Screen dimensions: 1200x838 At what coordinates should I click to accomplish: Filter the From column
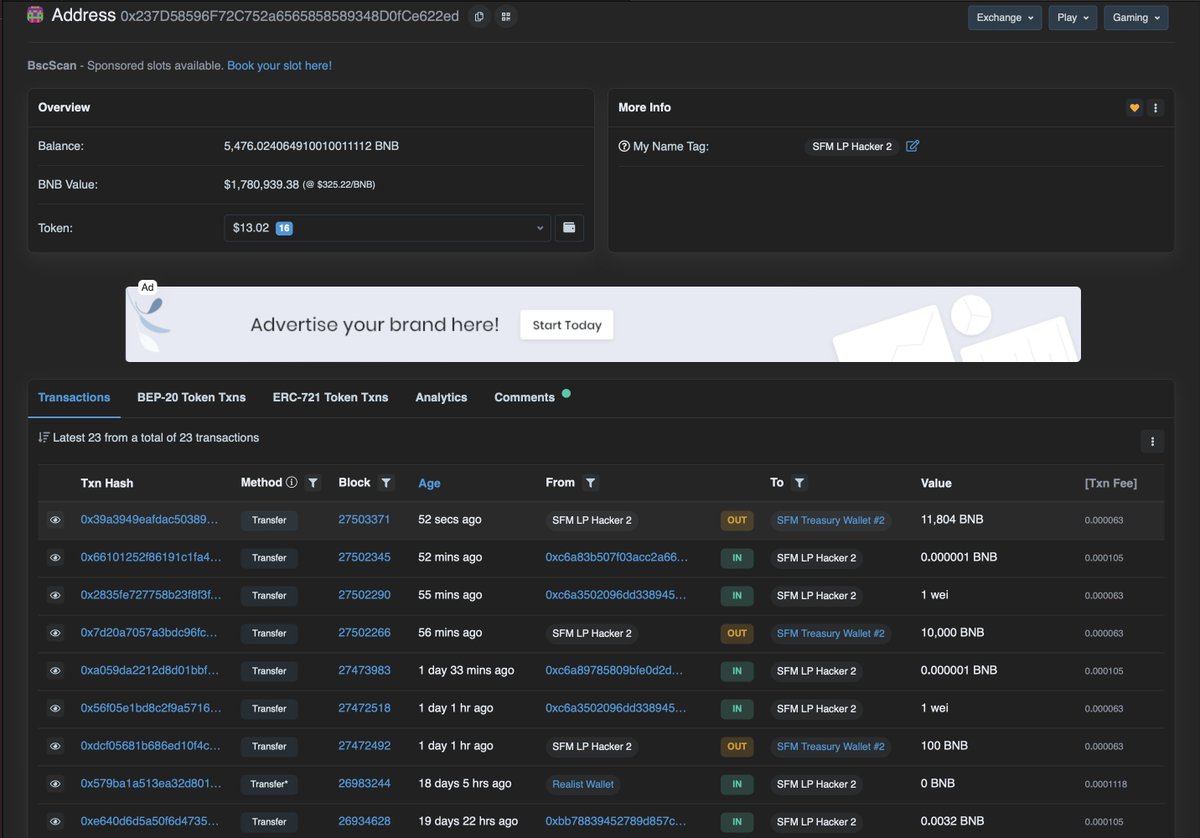pos(590,483)
